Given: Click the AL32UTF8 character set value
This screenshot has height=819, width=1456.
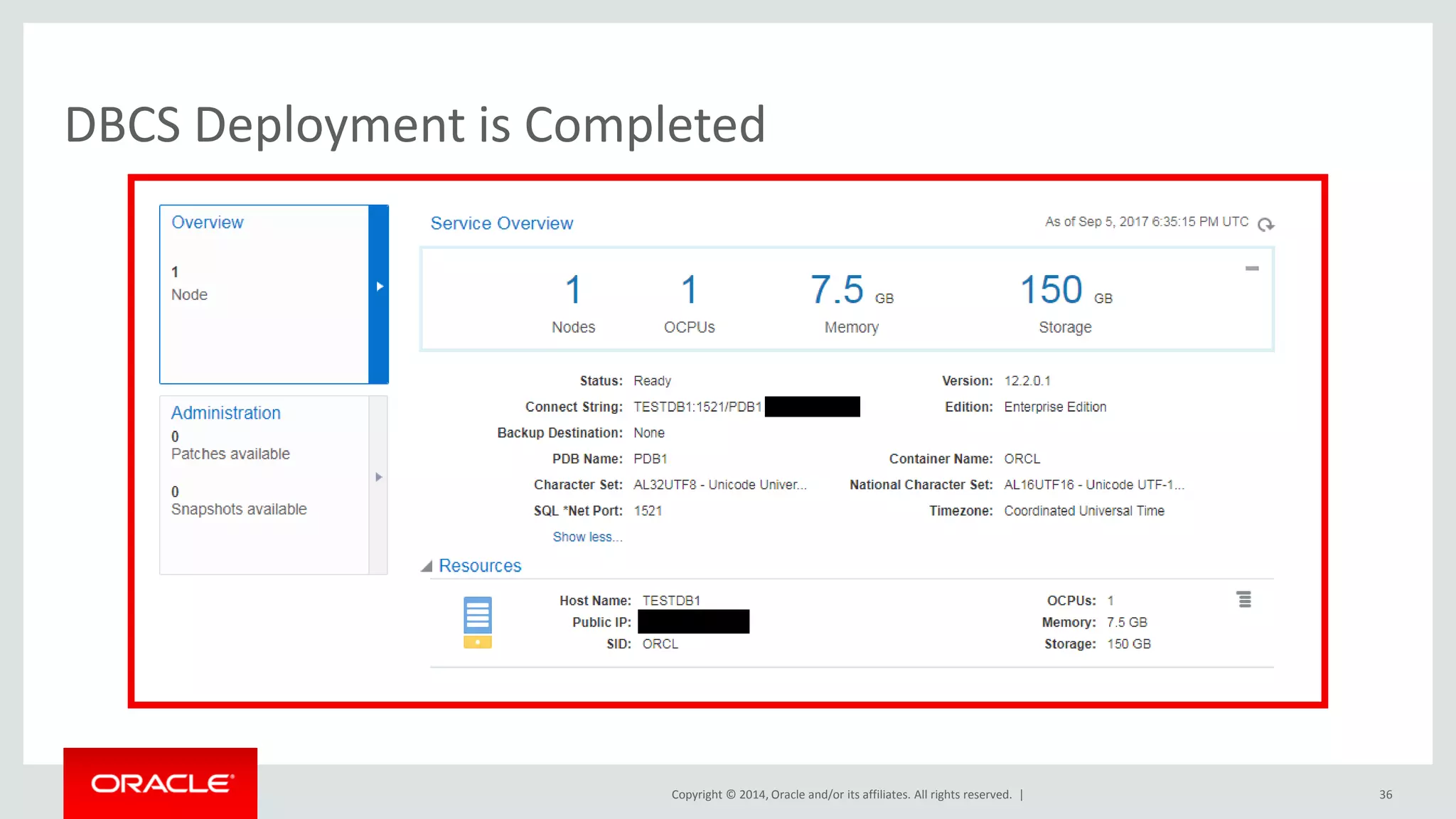Looking at the screenshot, I should click(720, 485).
